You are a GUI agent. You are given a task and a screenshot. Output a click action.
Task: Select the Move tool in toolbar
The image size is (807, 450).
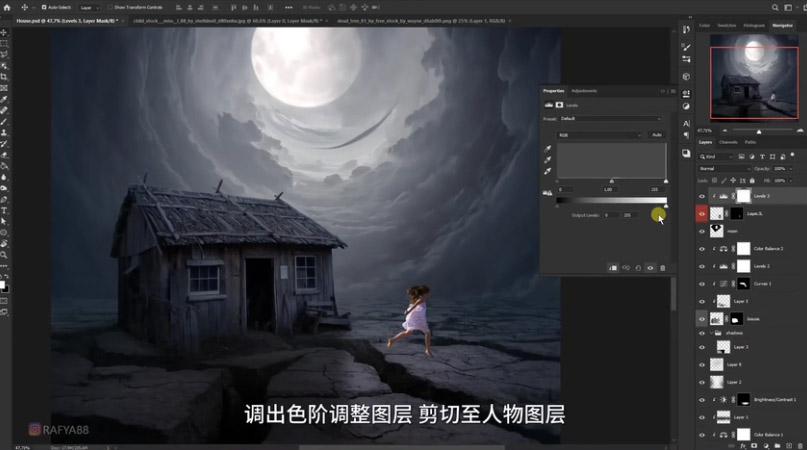coord(5,32)
